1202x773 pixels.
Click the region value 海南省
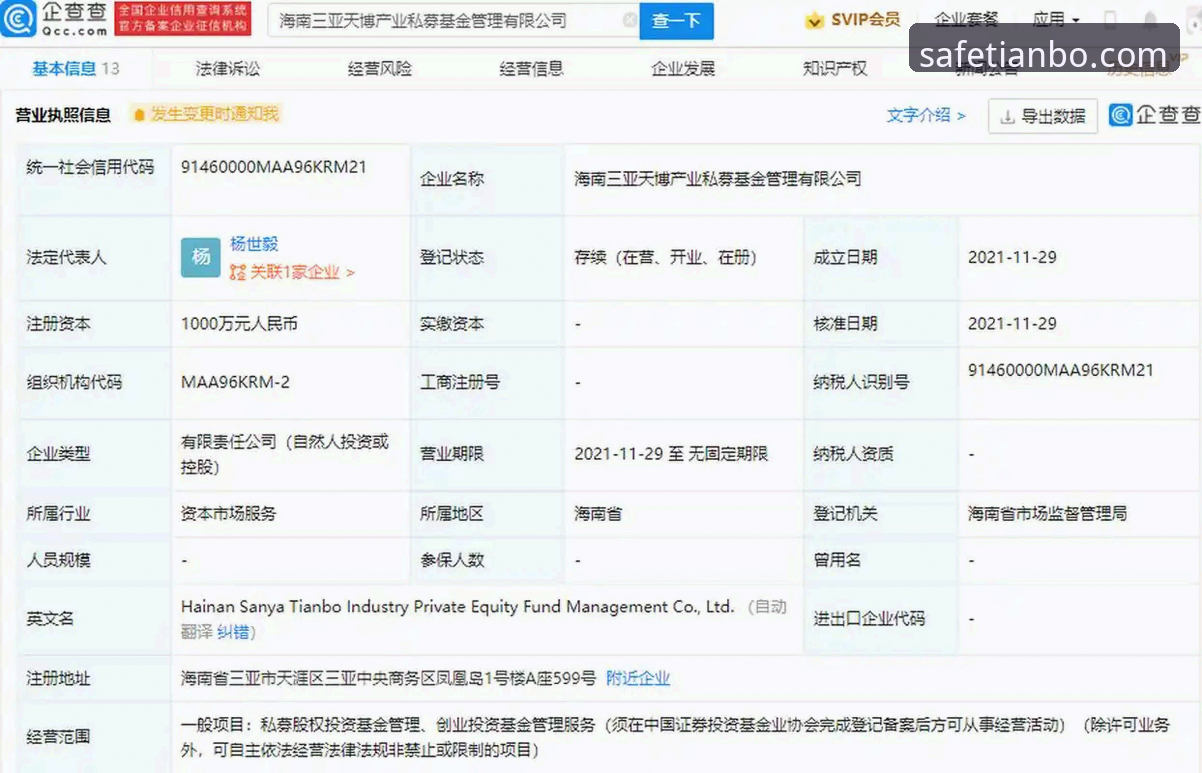click(x=598, y=514)
